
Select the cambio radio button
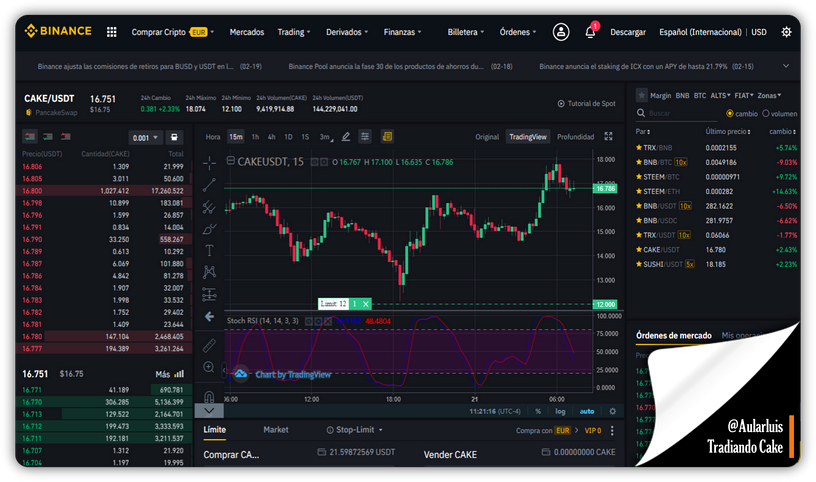[x=730, y=113]
